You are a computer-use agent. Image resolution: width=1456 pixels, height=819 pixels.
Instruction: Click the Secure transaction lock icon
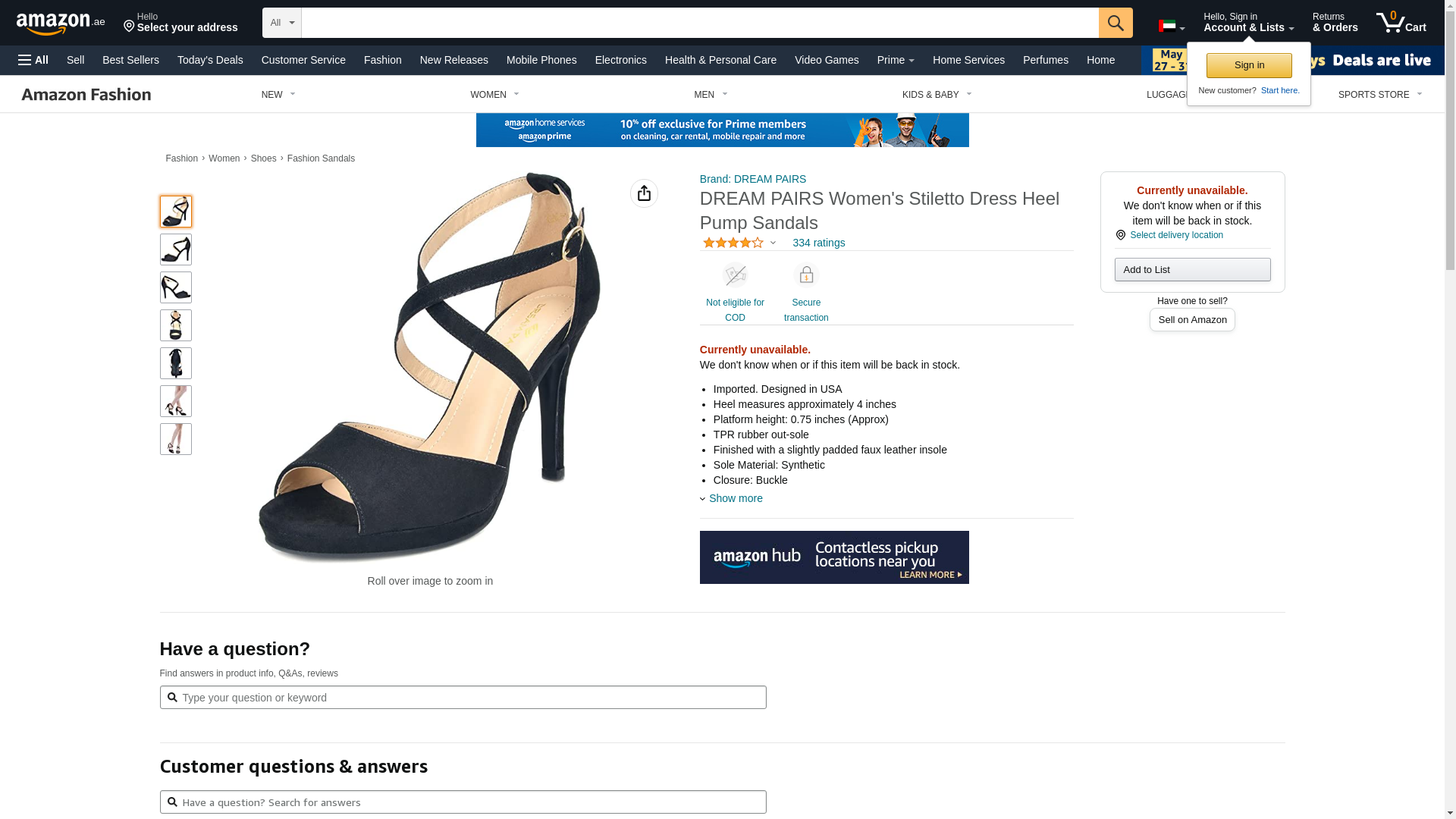coord(805,275)
